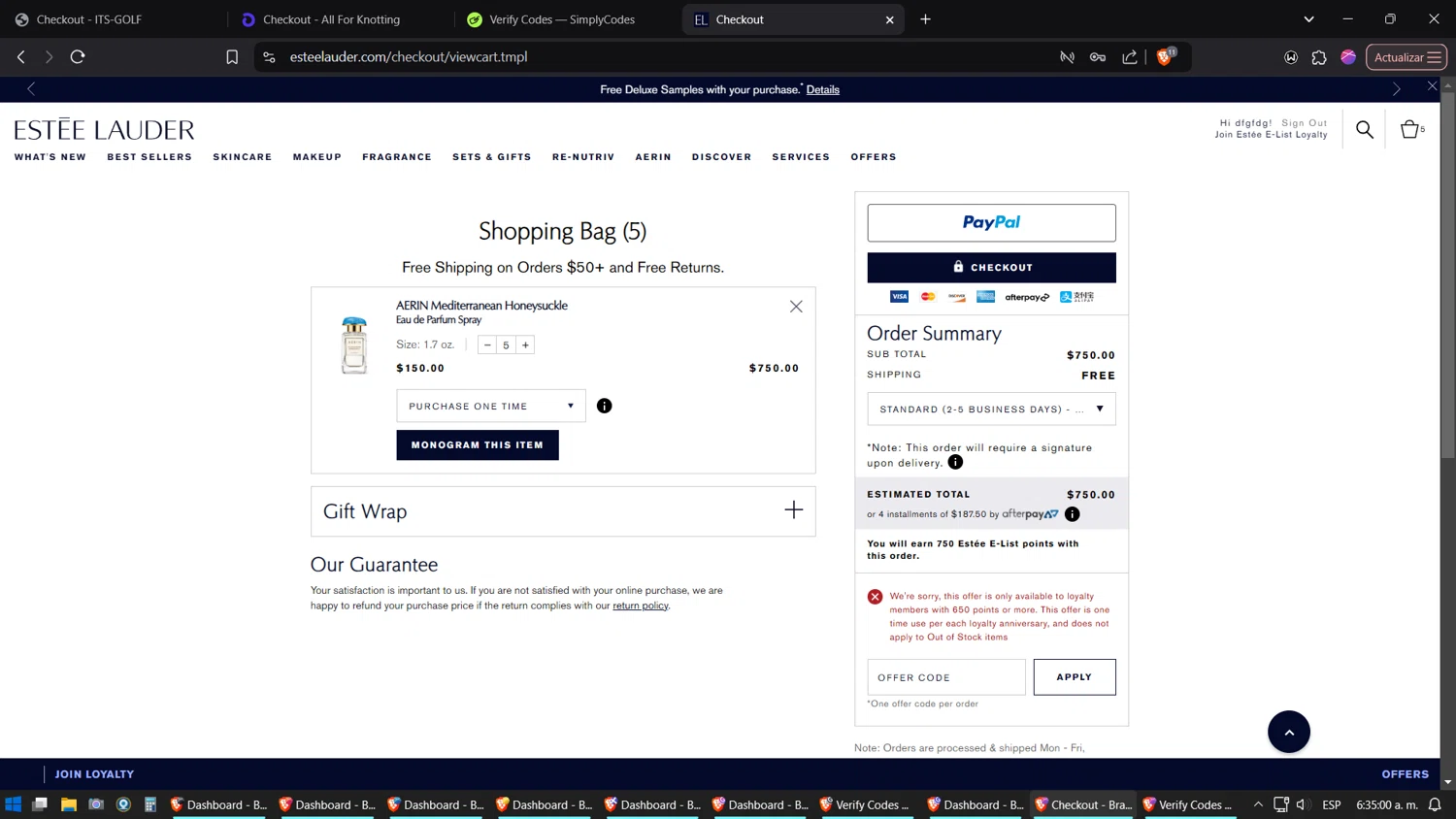Screen dimensions: 1456x819
Task: Click the volume speaker tray icon
Action: click(x=1303, y=804)
